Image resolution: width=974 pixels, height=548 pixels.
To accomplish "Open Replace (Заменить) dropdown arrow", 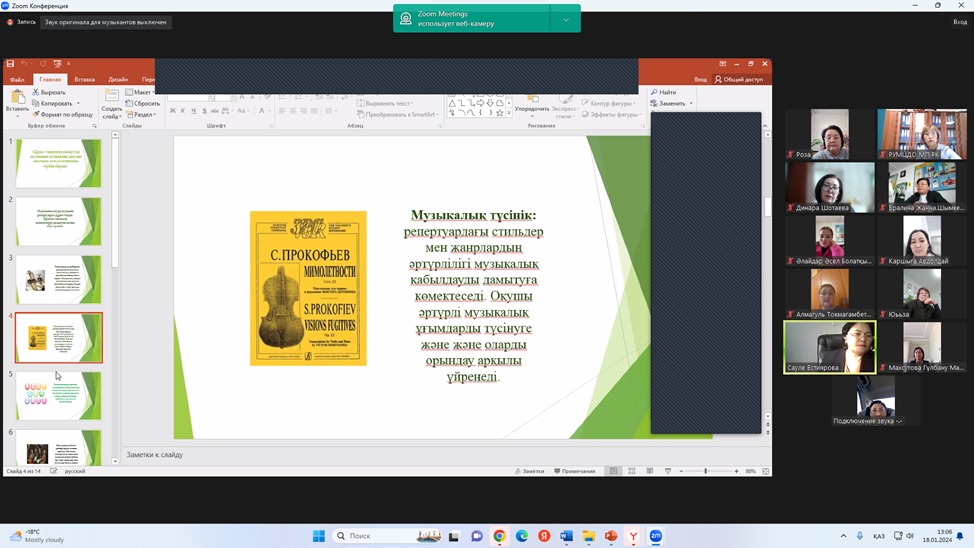I will tap(691, 103).
